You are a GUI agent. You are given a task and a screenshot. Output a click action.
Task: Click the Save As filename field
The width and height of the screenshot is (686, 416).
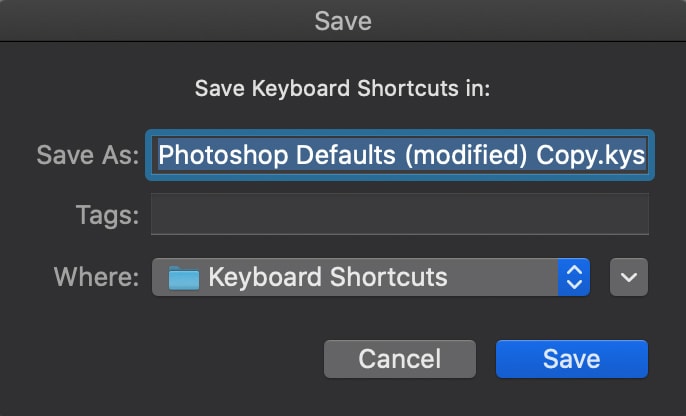(400, 155)
